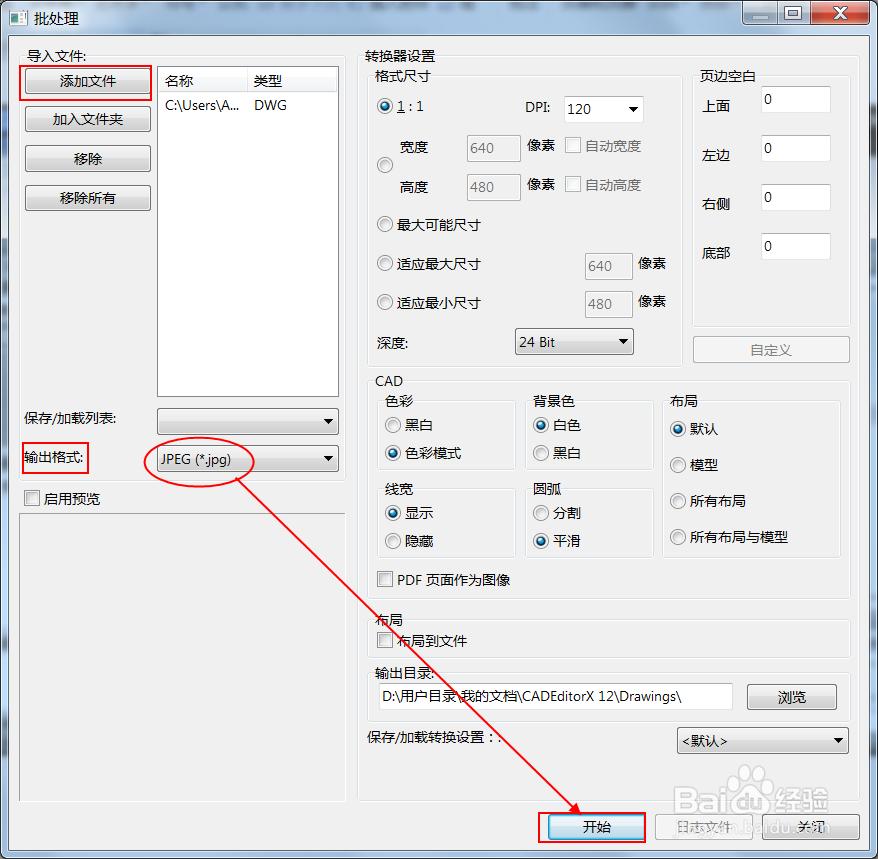Click 浏览 to browse output directory
Image resolution: width=878 pixels, height=859 pixels.
(x=792, y=696)
